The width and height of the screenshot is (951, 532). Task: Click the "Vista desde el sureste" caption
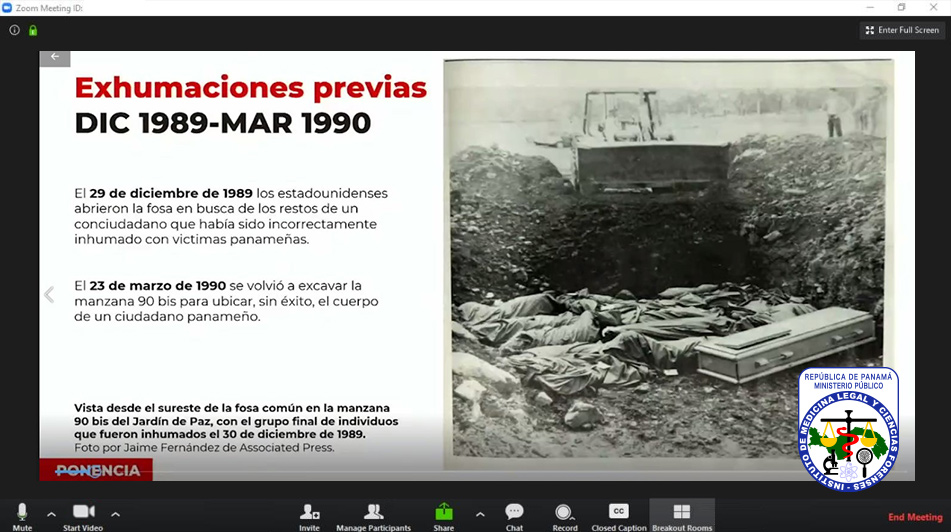tap(236, 421)
